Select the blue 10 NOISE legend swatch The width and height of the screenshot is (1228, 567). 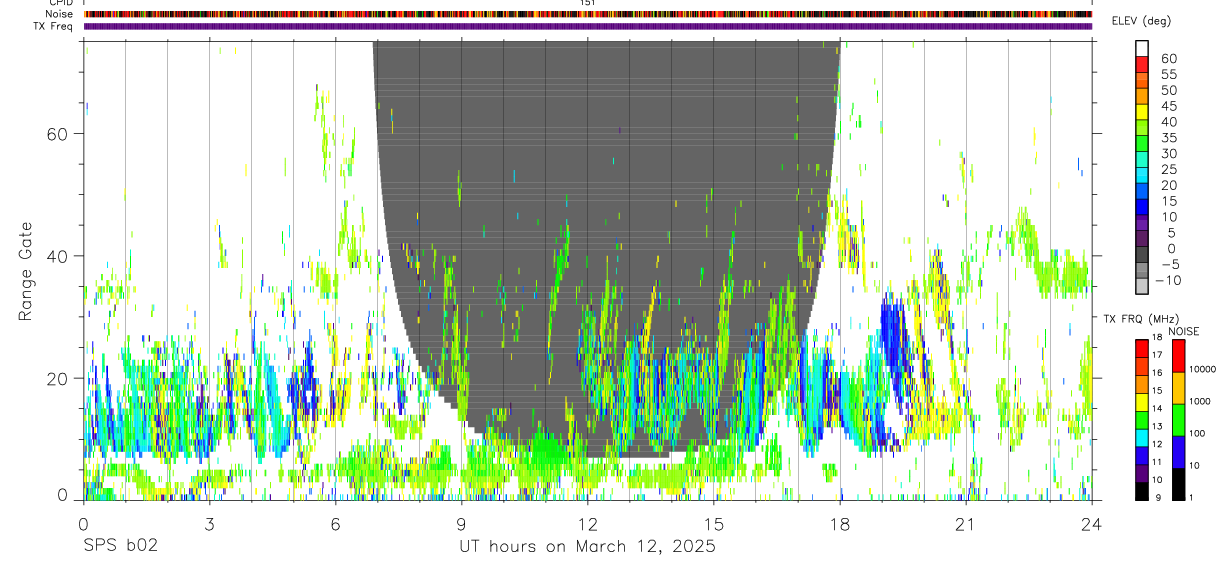tap(1178, 451)
